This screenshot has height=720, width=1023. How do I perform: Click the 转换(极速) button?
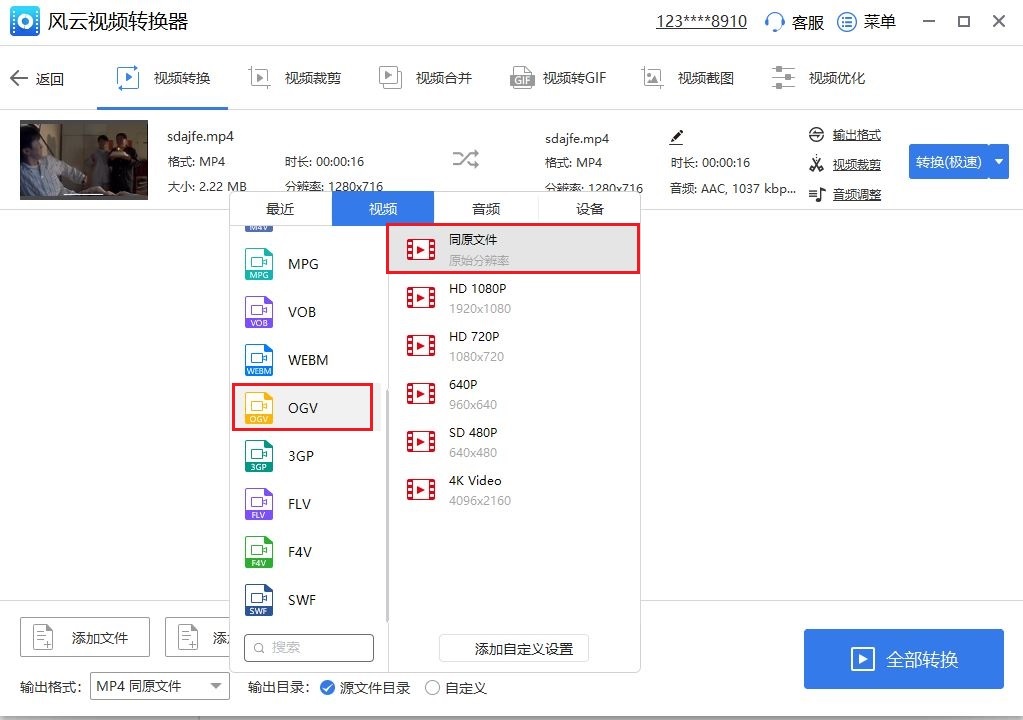pyautogui.click(x=948, y=162)
